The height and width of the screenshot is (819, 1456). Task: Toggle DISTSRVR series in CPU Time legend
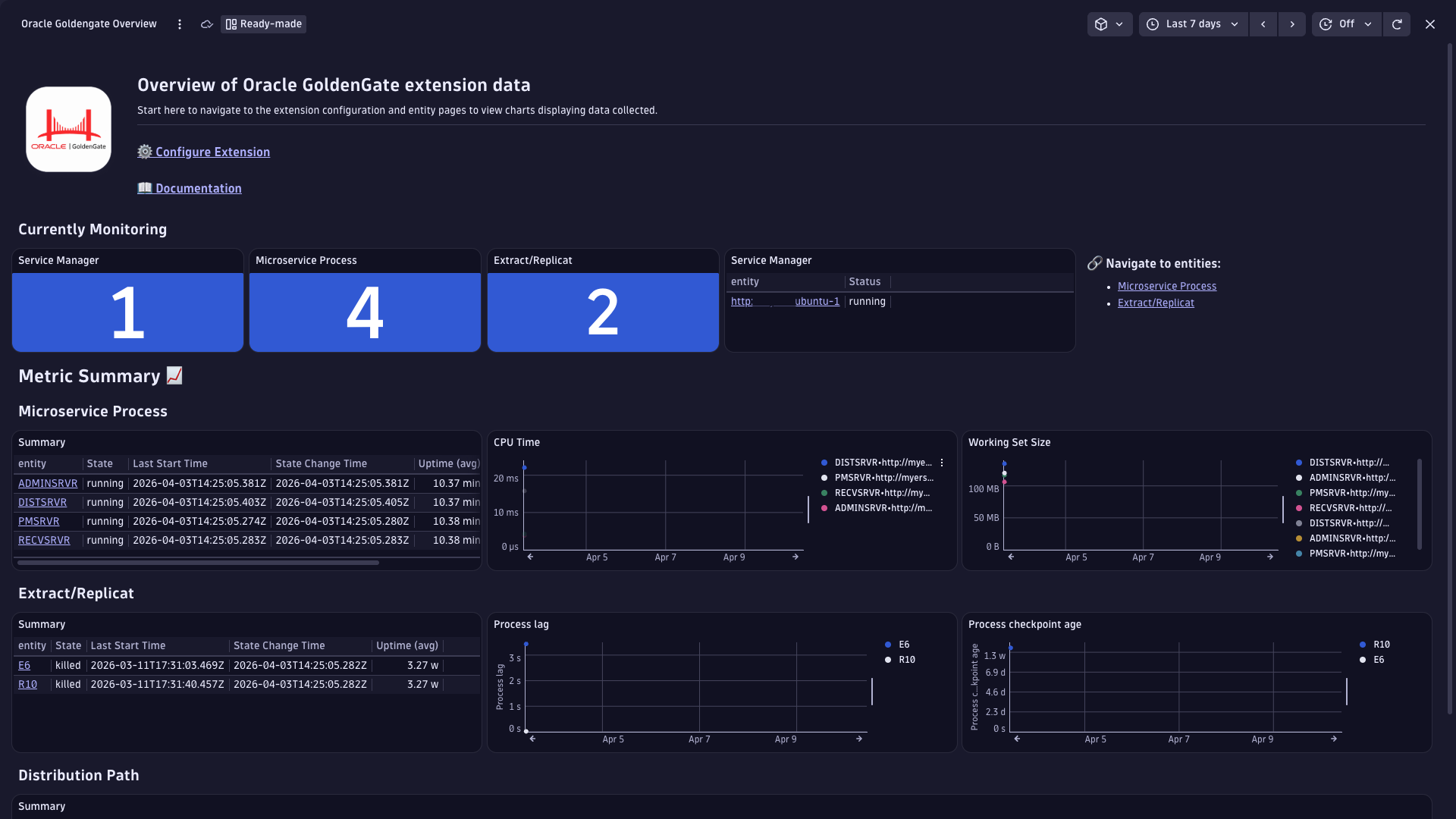pyautogui.click(x=877, y=463)
